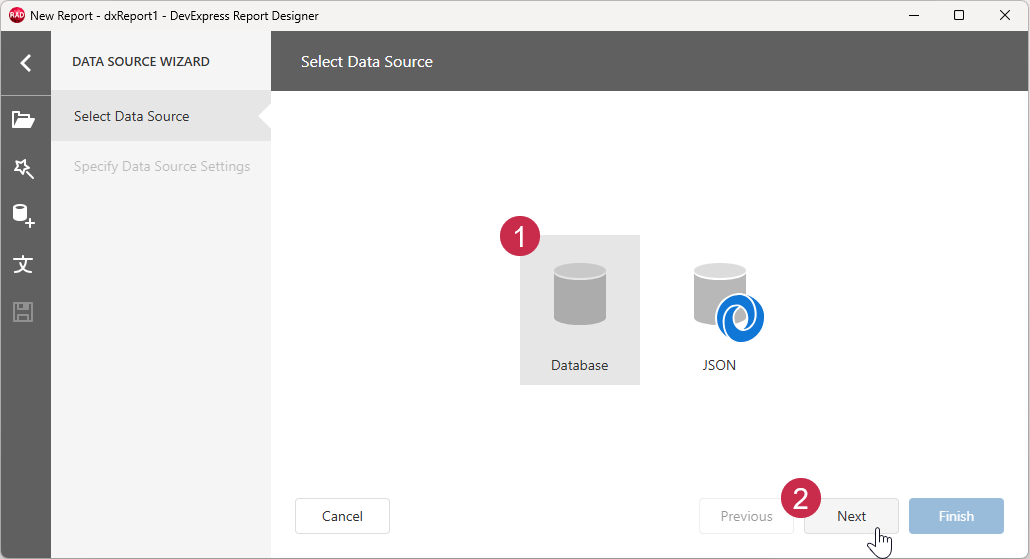Click the Finish button
The height and width of the screenshot is (559, 1030).
click(956, 516)
